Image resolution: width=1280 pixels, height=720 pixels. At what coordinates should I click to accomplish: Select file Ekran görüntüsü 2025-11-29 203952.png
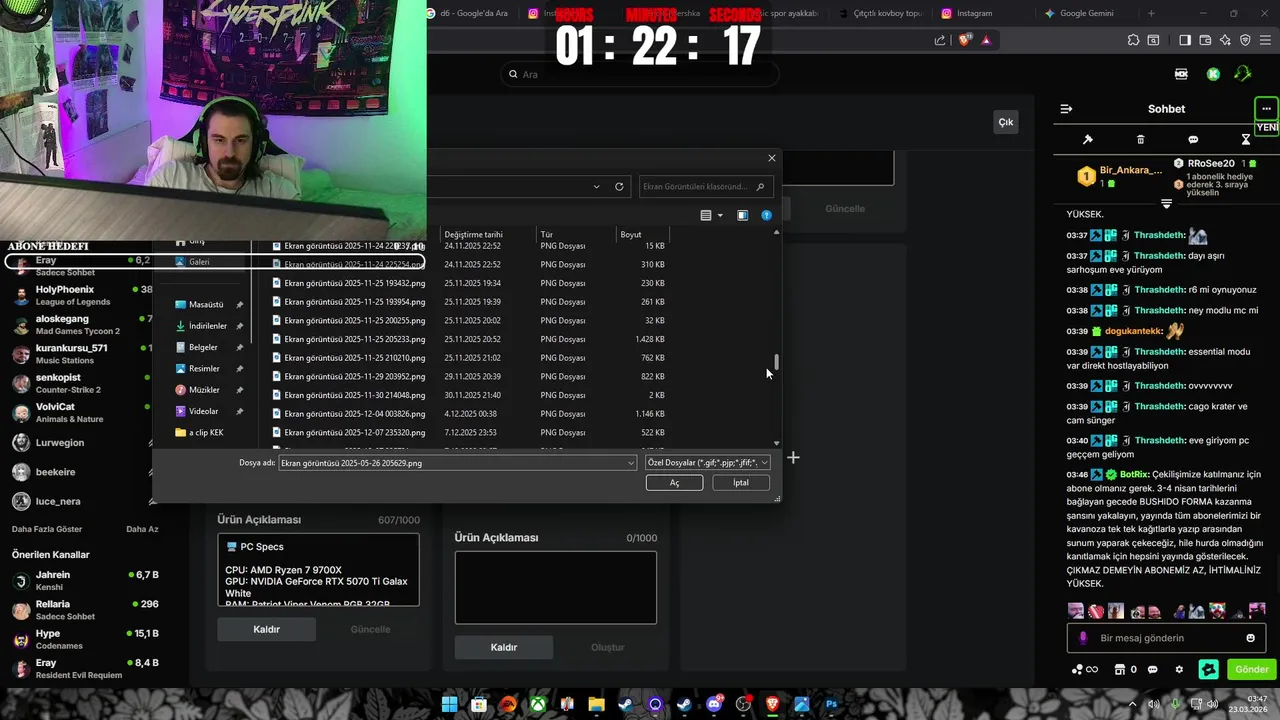354,377
